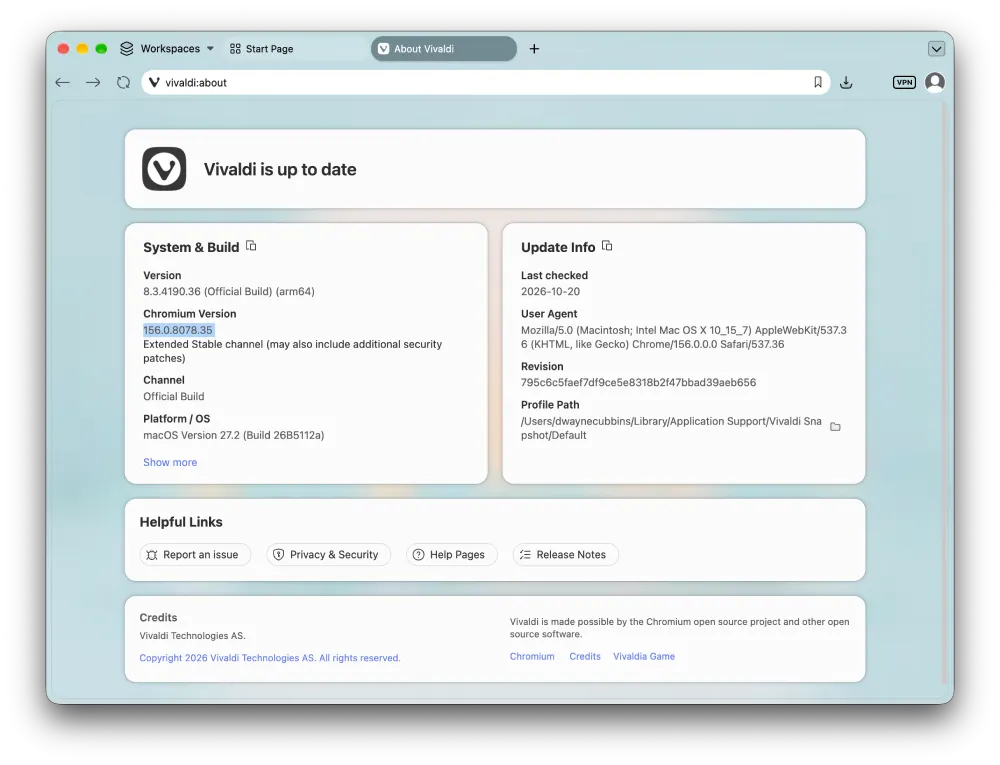The height and width of the screenshot is (765, 1000).
Task: View Release Notes
Action: pyautogui.click(x=565, y=555)
